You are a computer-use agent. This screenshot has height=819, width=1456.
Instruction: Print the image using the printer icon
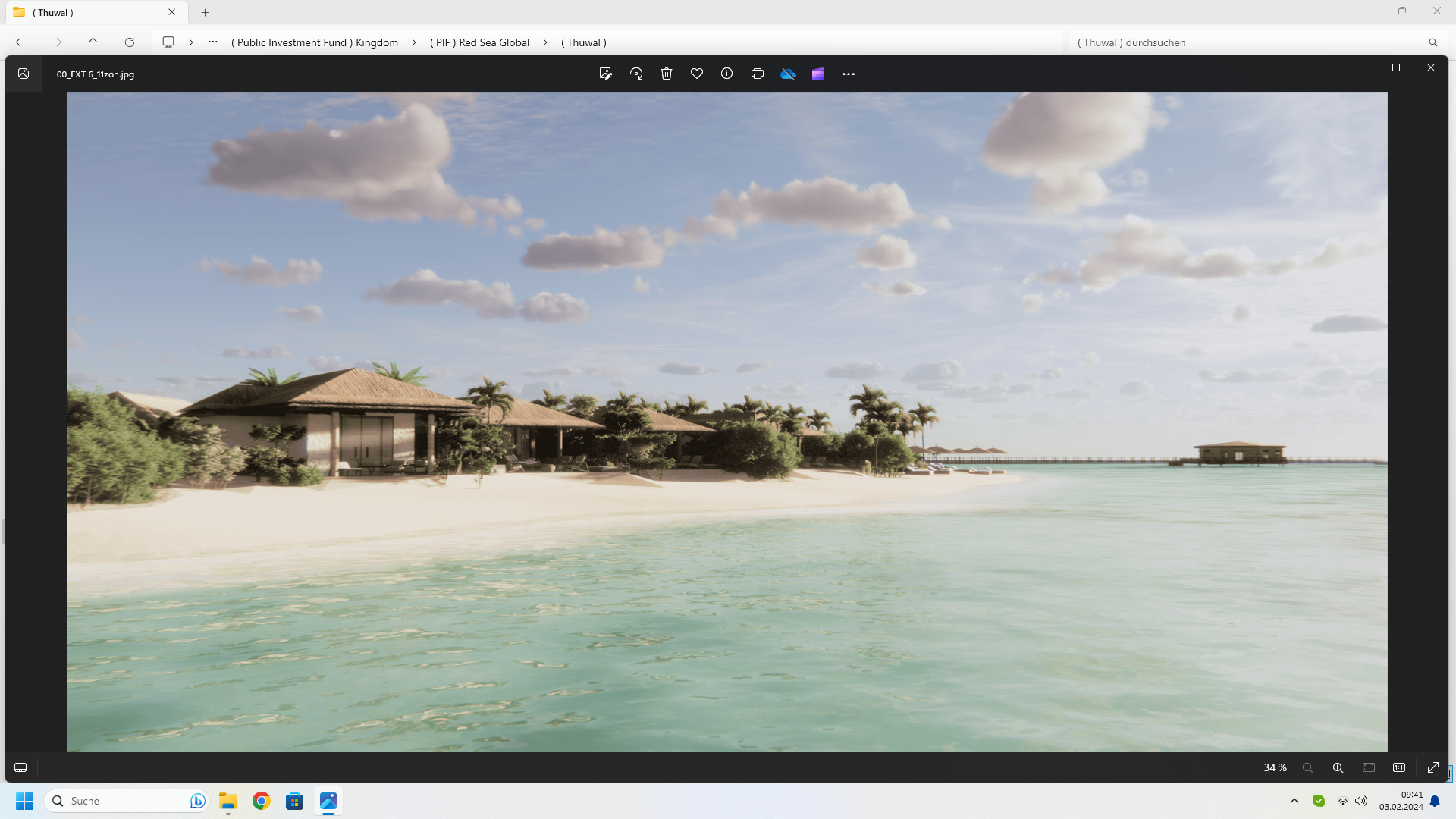pyautogui.click(x=757, y=74)
